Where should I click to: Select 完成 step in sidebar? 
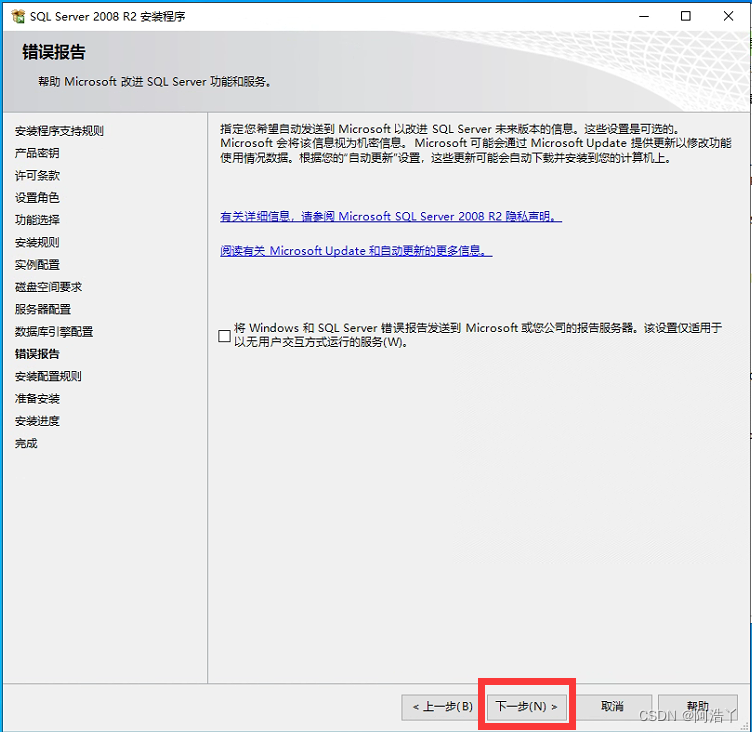pyautogui.click(x=26, y=443)
